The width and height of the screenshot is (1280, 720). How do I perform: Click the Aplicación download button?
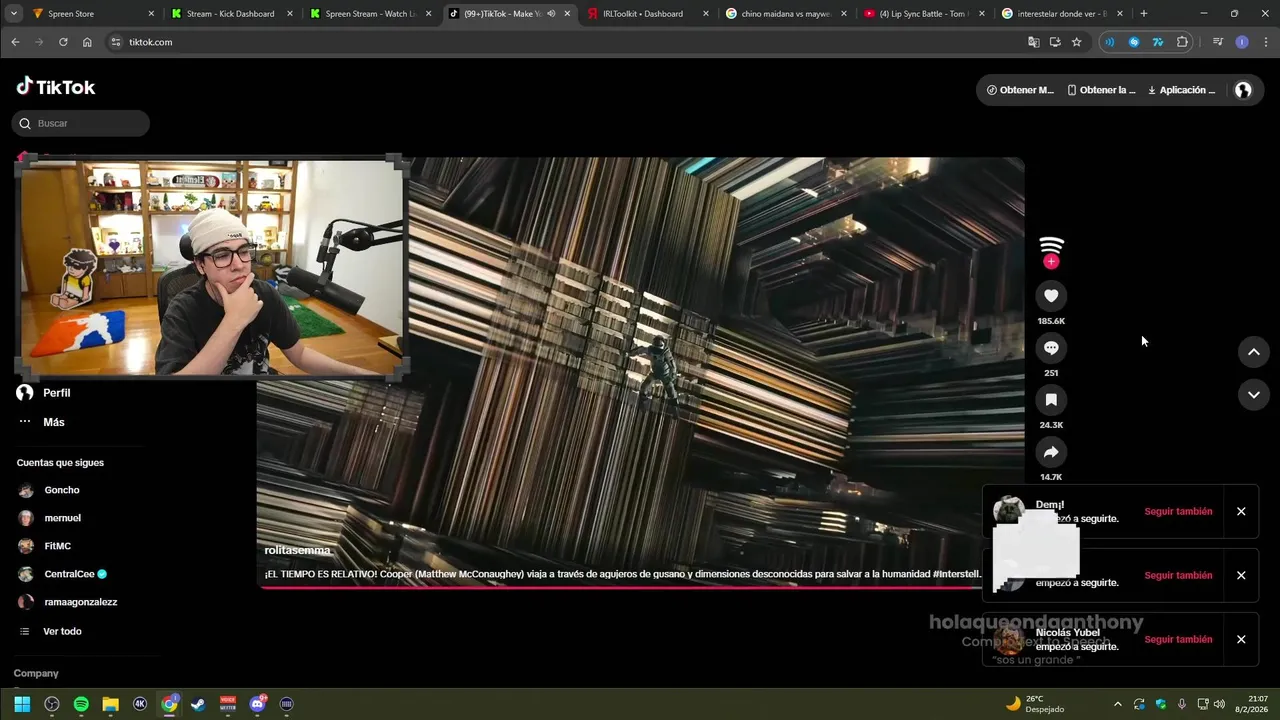tap(1181, 90)
